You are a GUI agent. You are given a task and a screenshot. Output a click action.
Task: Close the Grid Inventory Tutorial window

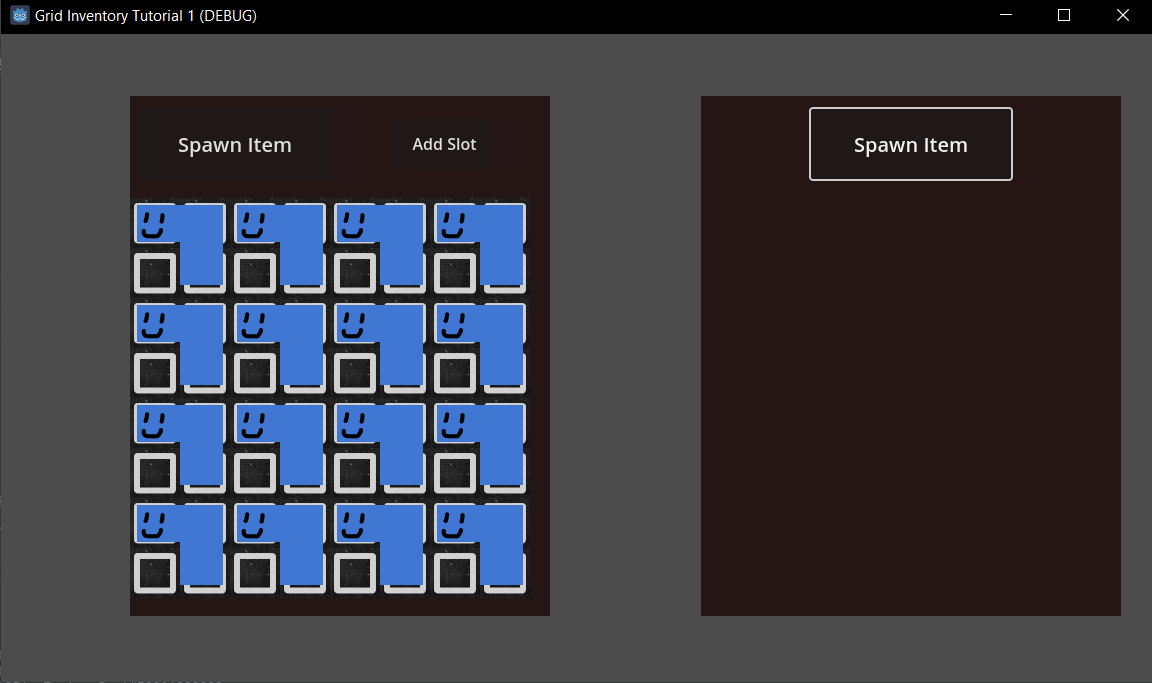click(x=1123, y=15)
